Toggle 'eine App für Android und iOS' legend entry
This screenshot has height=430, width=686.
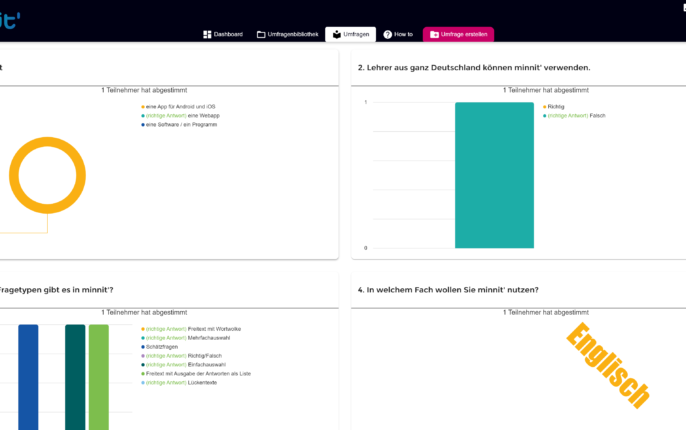pos(180,106)
